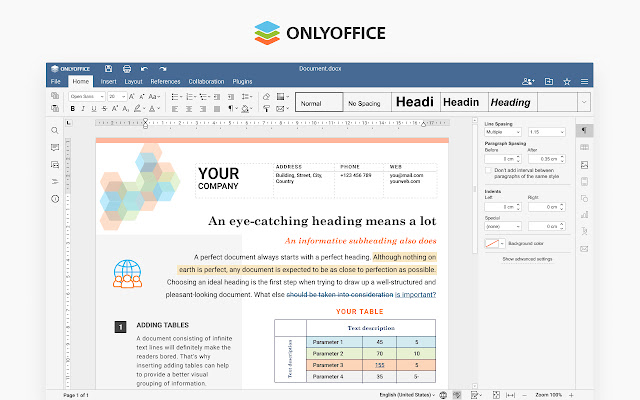The width and height of the screenshot is (640, 400).
Task: Zoom in with the plus icon
Action: pyautogui.click(x=571, y=395)
